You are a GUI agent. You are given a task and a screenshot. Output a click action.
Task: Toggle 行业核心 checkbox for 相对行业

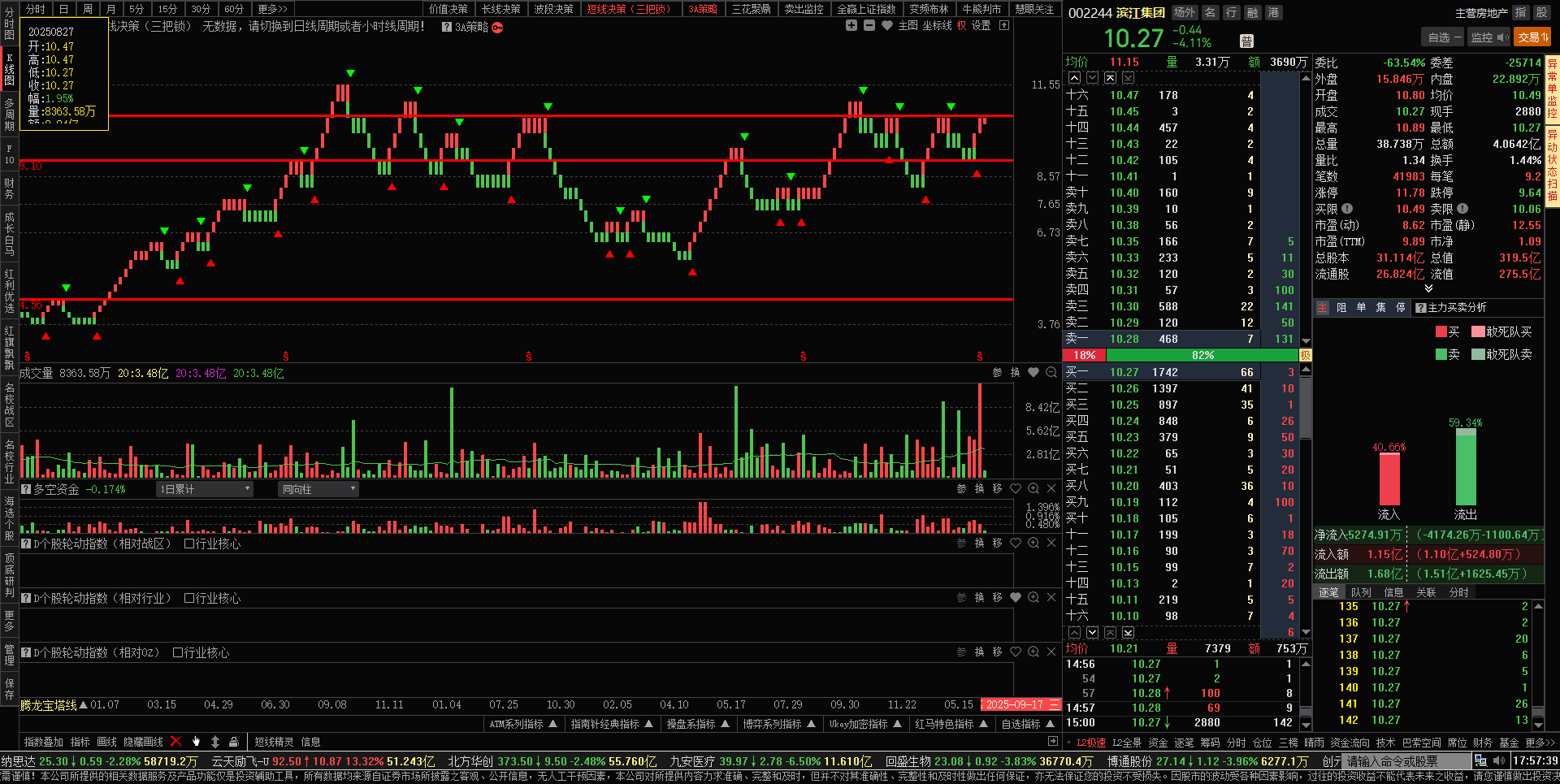click(189, 598)
